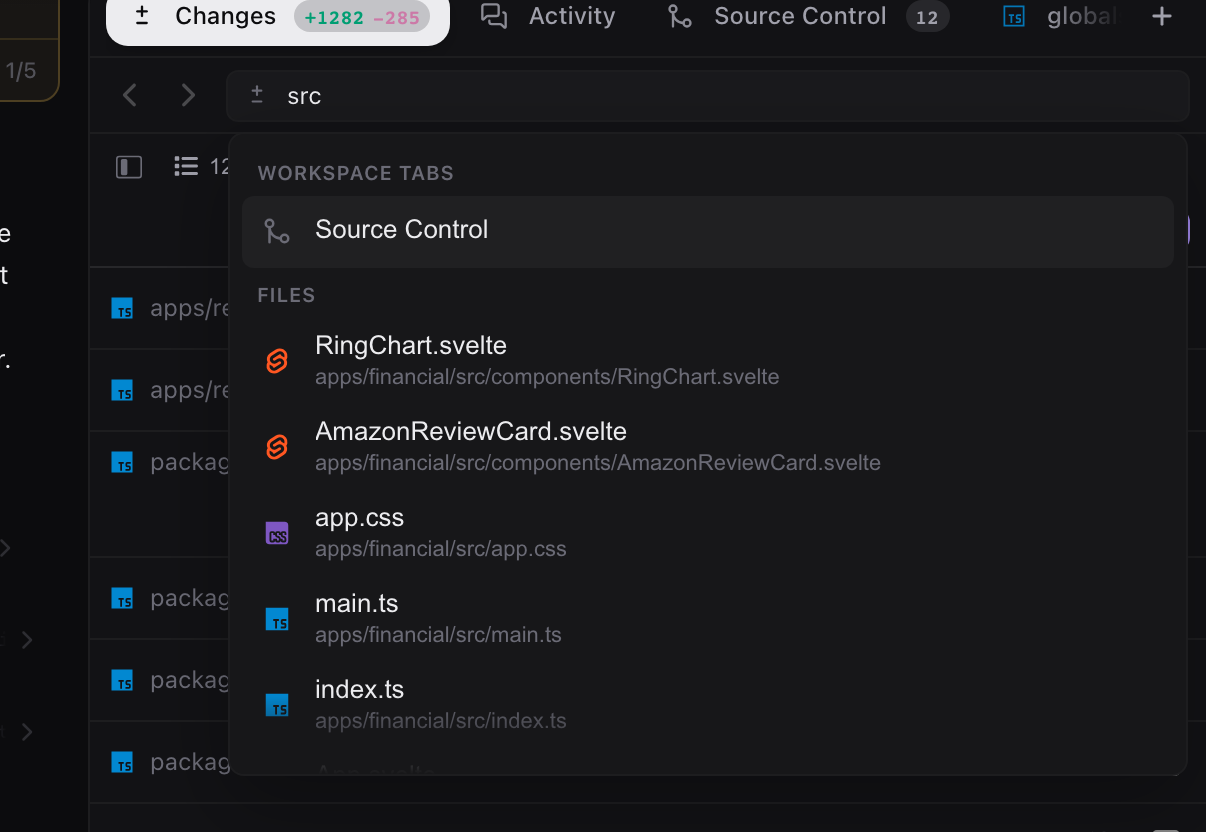This screenshot has height=832, width=1206.
Task: Click the +1282 −285 diff stats badge
Action: click(362, 17)
